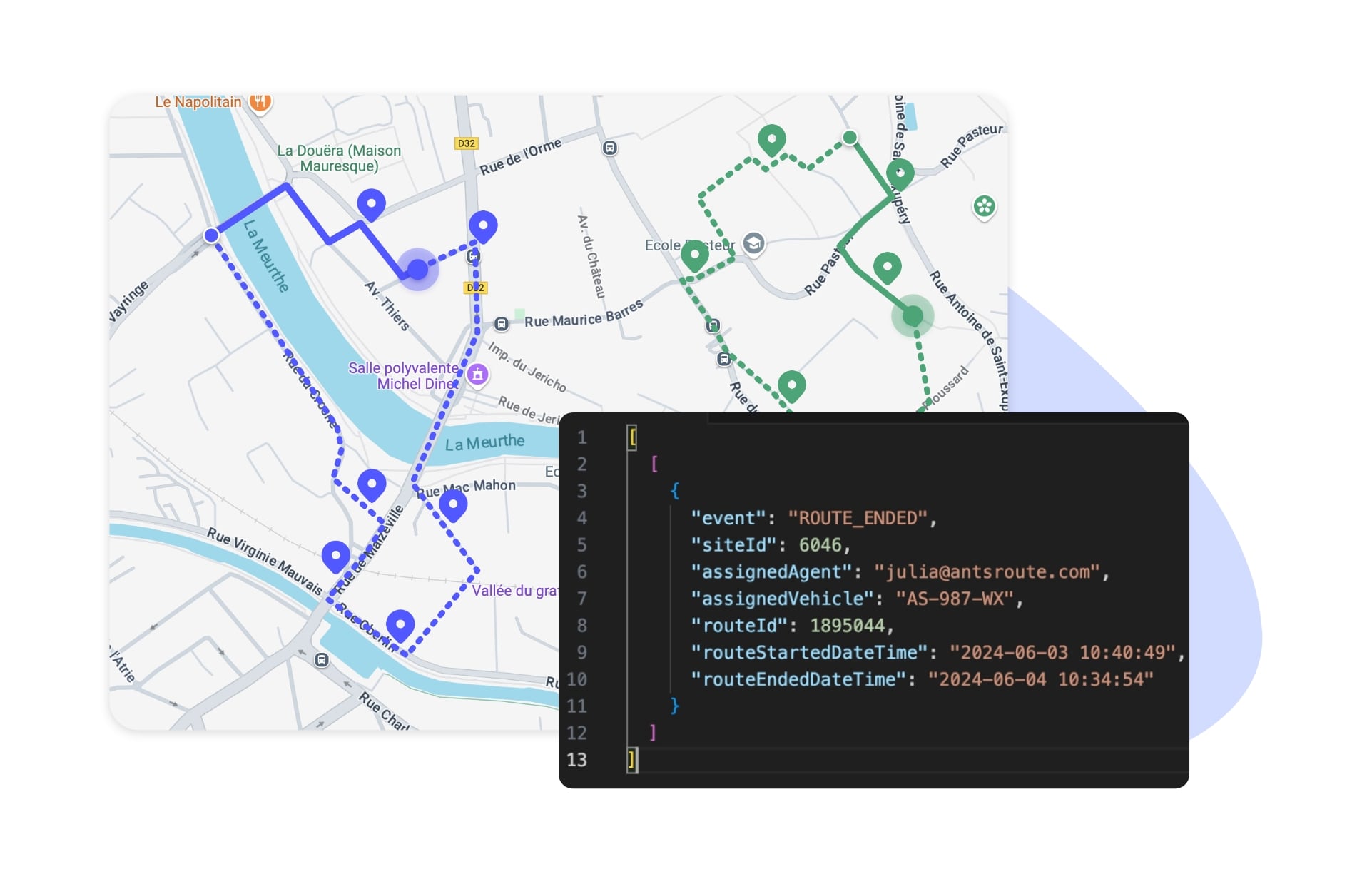Select the purple Salle polyvalente Michel Dinet icon
This screenshot has width=1372, height=884.
[x=478, y=374]
